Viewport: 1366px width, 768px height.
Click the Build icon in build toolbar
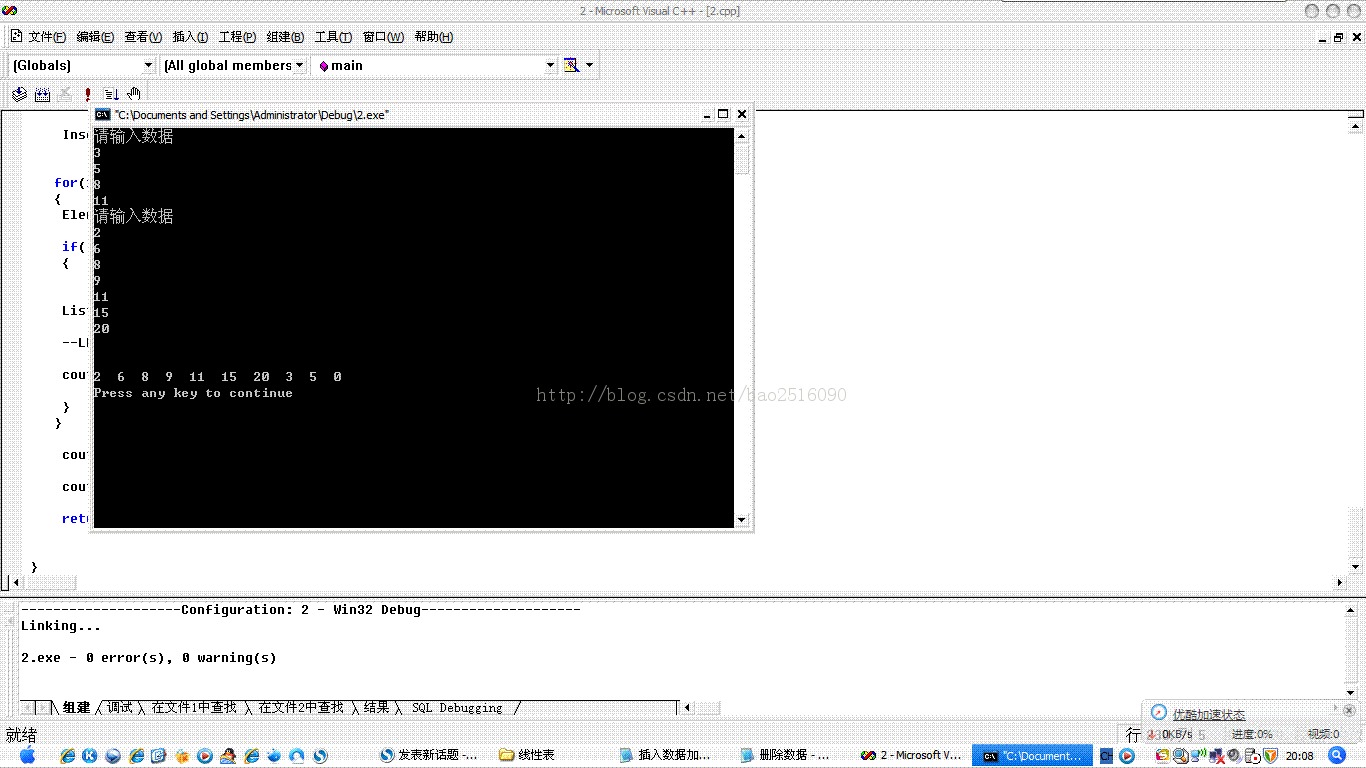(42, 94)
